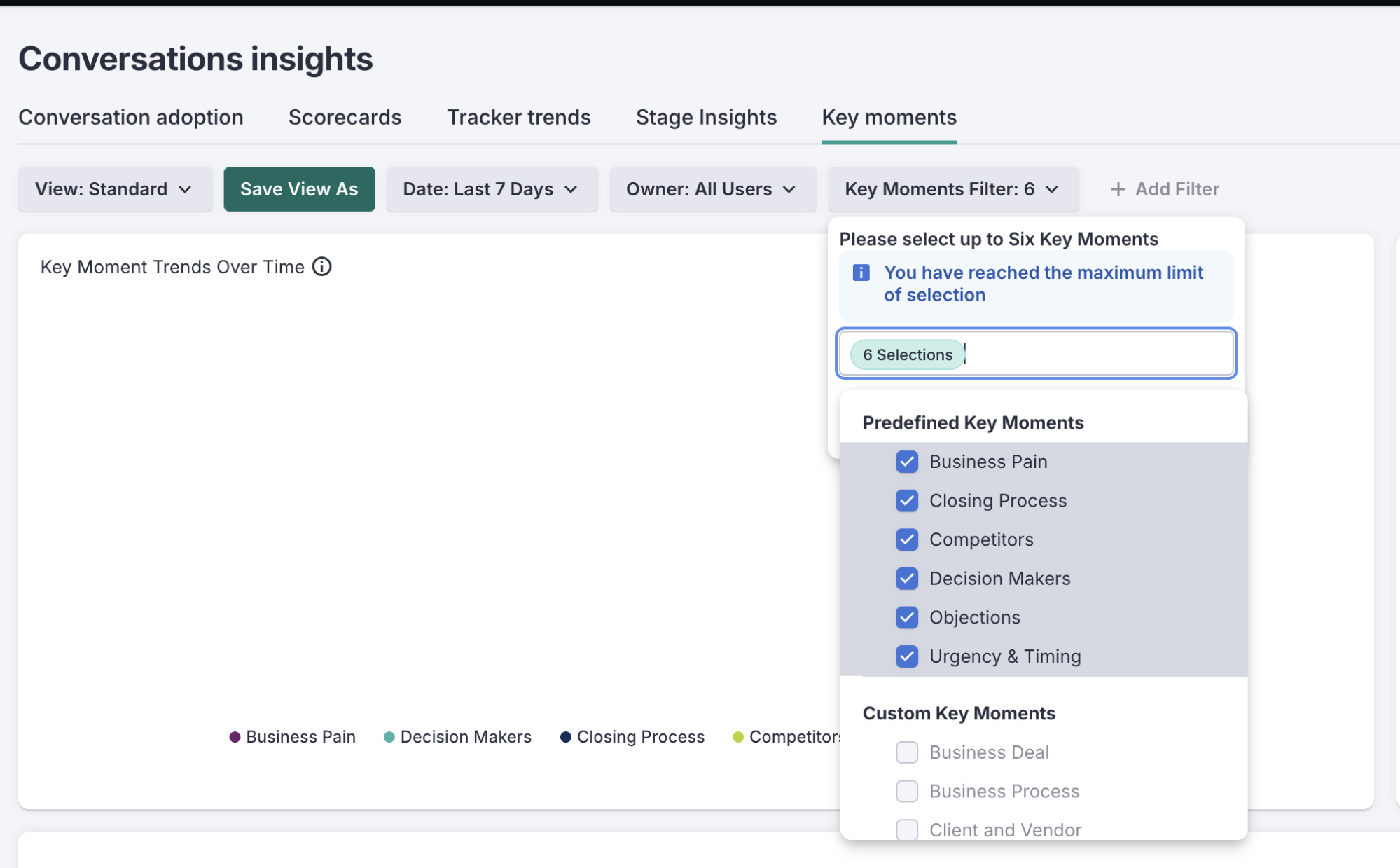
Task: Click the Conversations insights page title
Action: coord(195,59)
